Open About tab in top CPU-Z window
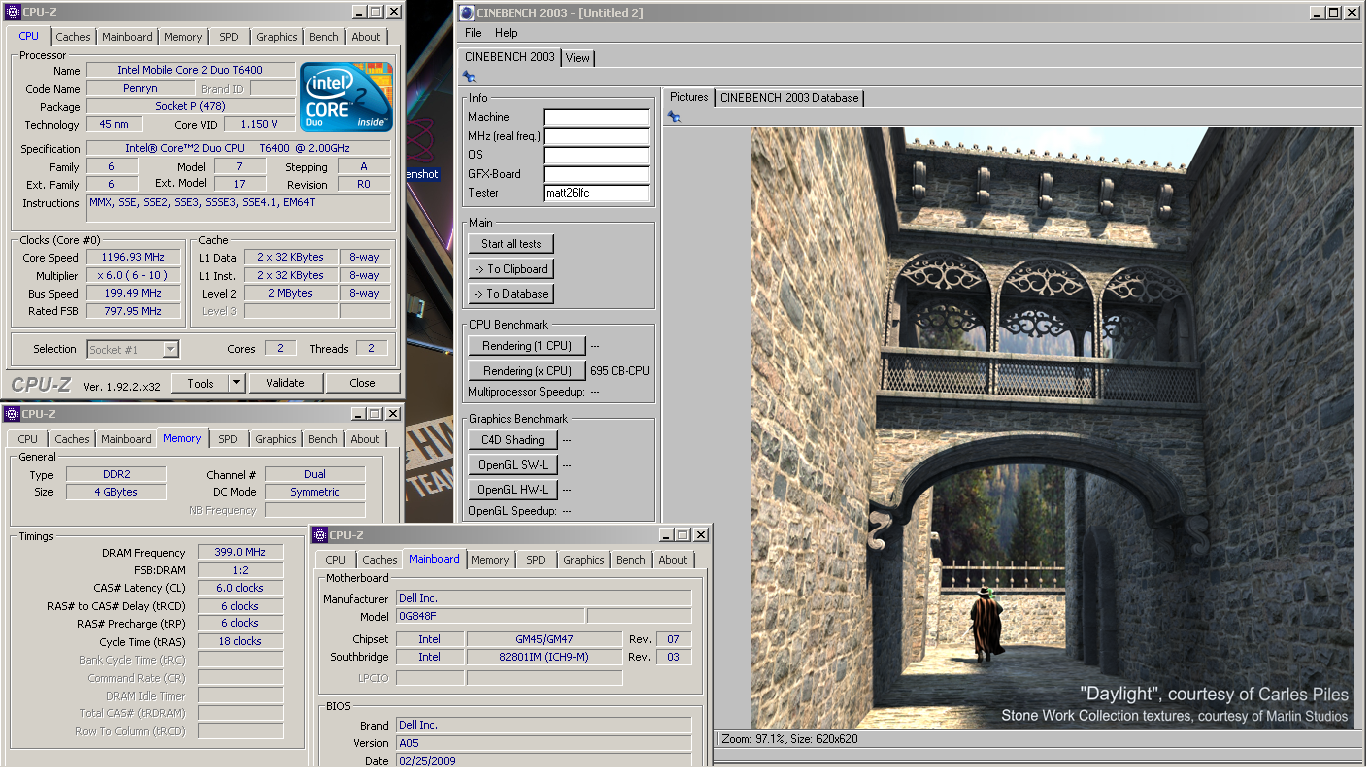The width and height of the screenshot is (1366, 768). point(366,37)
